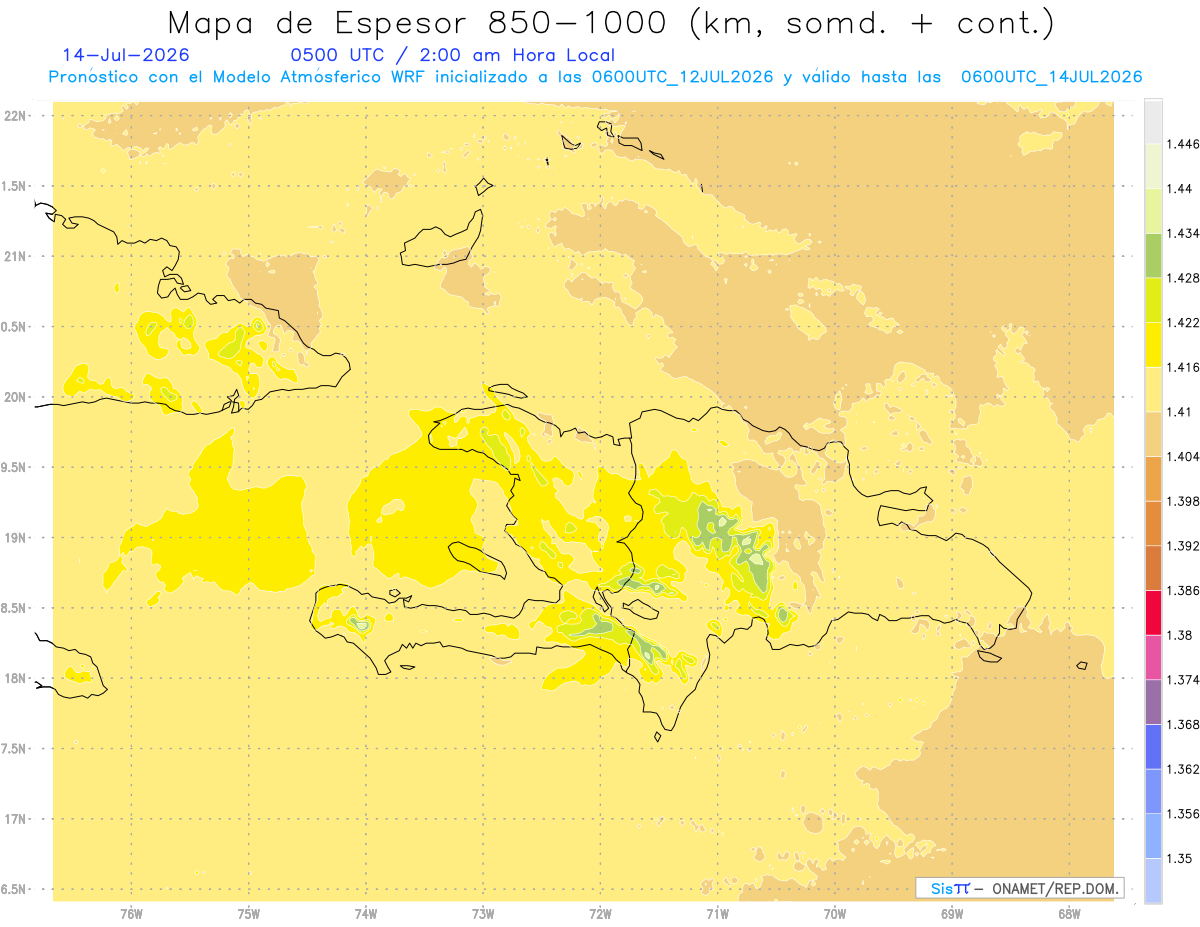
Task: Click the colorbar value '1.368'
Action: point(1183,725)
